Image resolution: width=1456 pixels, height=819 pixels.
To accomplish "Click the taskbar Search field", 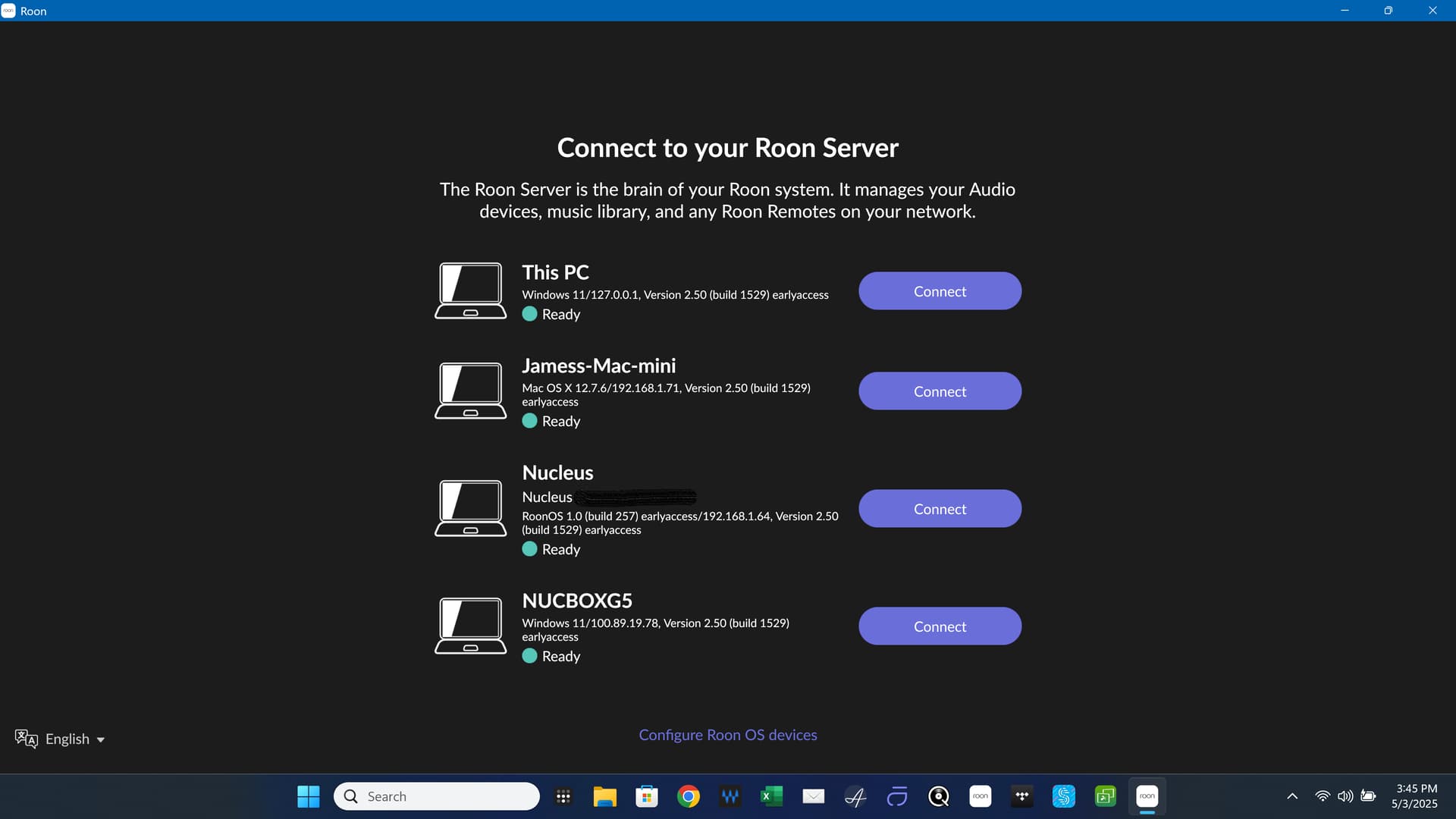I will [437, 796].
